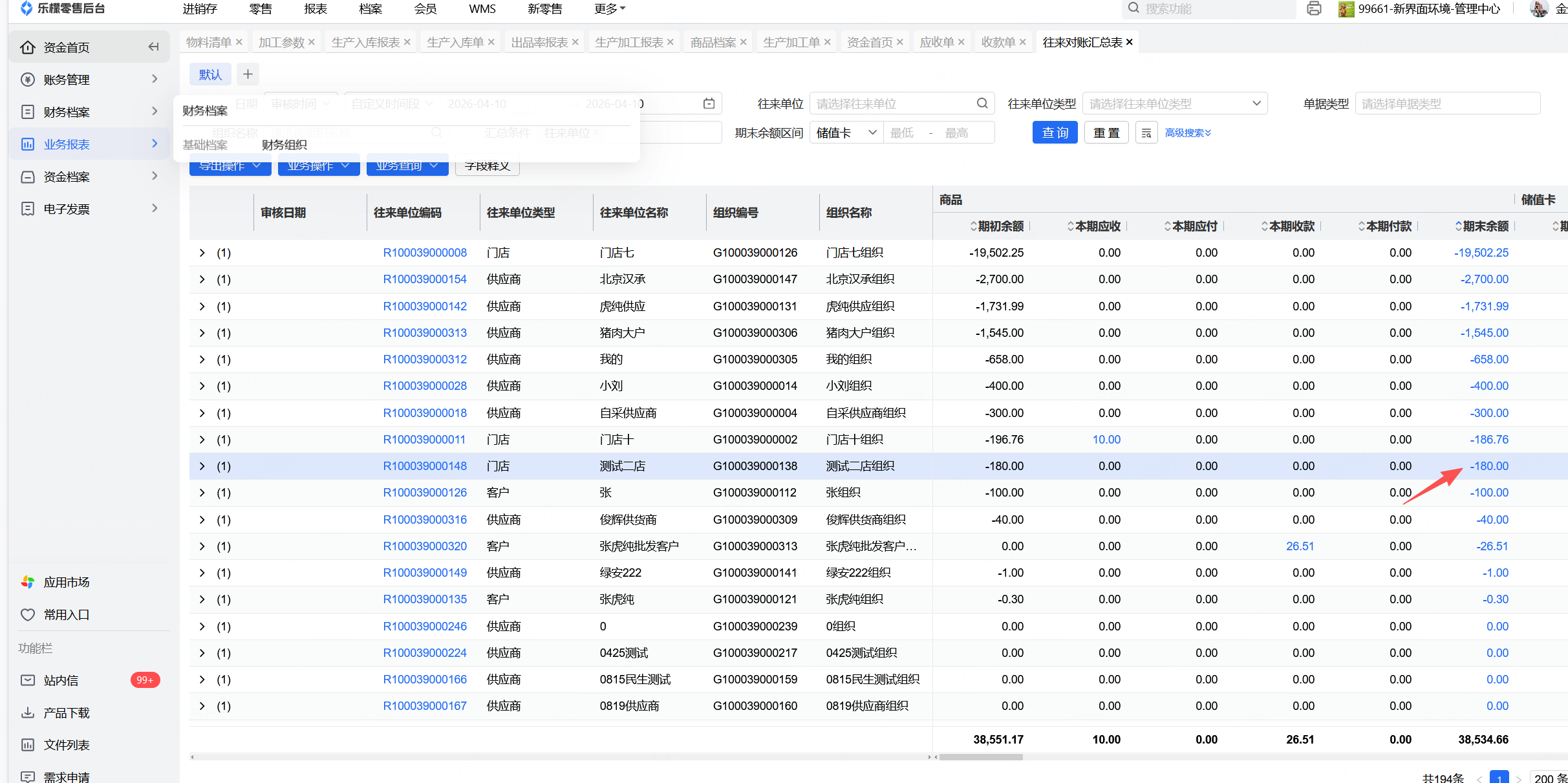The image size is (1568, 783).
Task: Switch to 应收单 tab
Action: 936,42
